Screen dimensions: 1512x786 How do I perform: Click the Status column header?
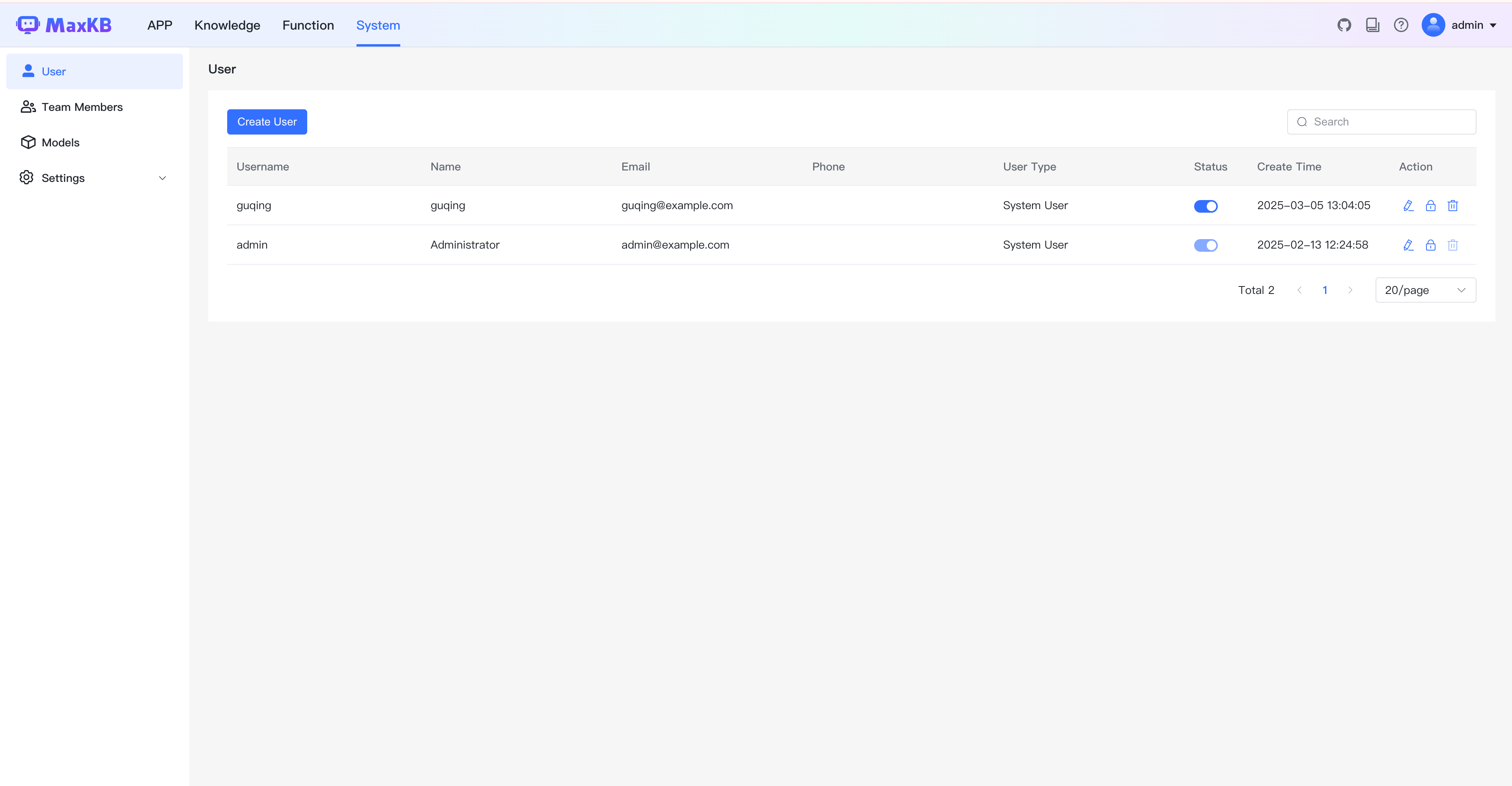(x=1210, y=167)
